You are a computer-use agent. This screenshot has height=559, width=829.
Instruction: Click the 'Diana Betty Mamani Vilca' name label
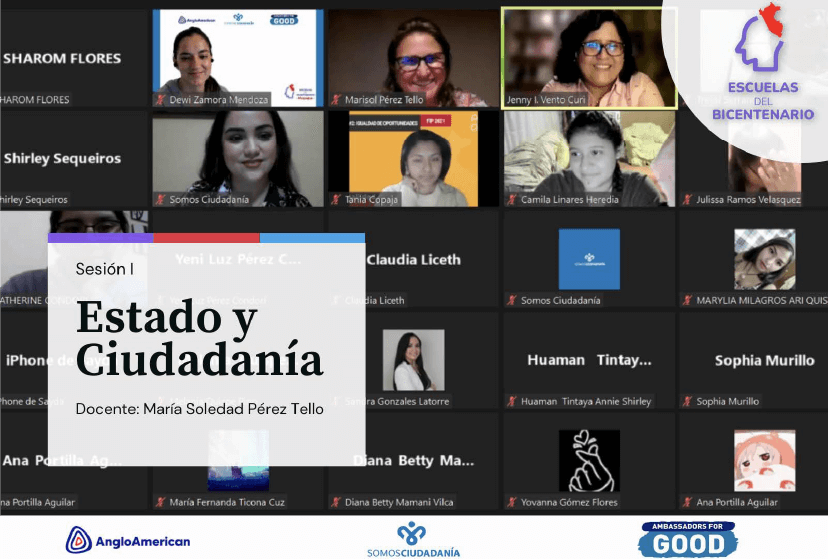pos(399,502)
